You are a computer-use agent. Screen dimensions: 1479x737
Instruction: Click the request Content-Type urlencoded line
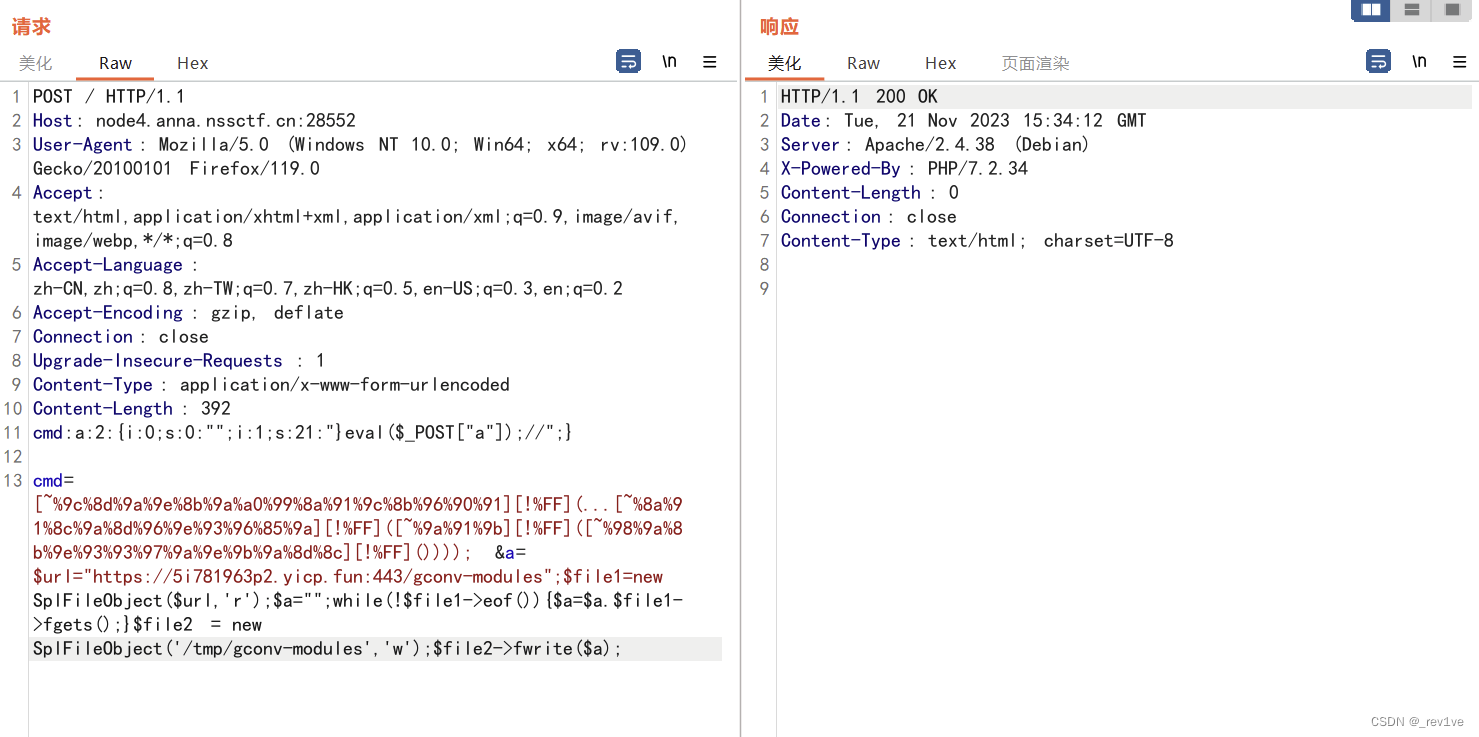tap(271, 385)
